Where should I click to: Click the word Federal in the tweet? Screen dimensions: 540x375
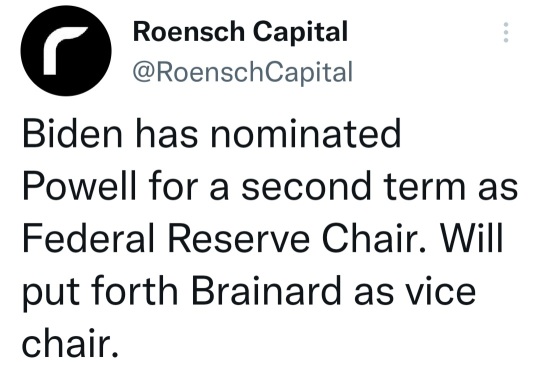[89, 238]
